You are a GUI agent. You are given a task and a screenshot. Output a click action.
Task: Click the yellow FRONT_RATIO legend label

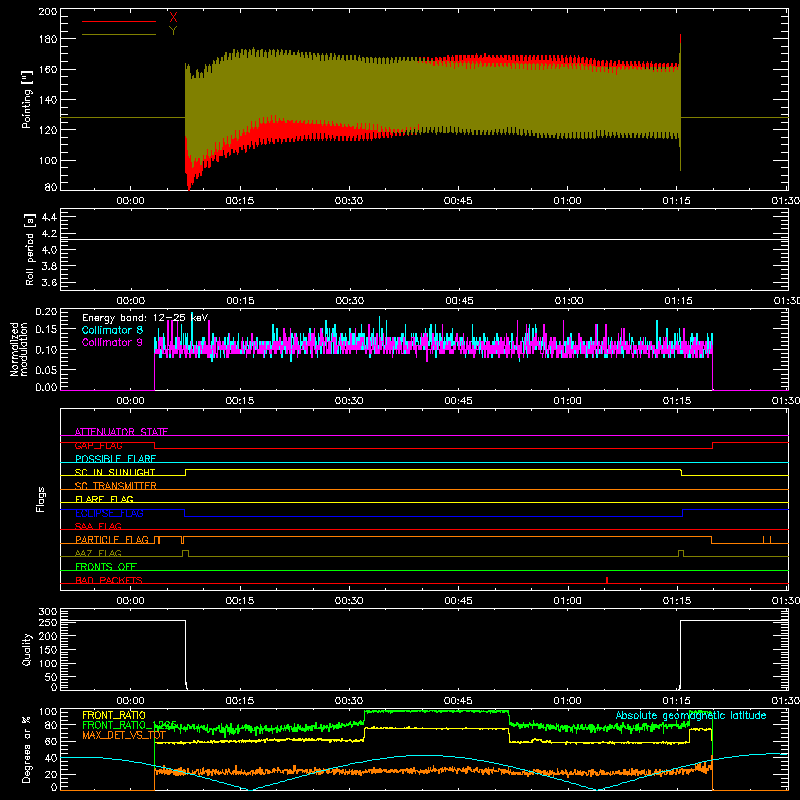coord(114,715)
